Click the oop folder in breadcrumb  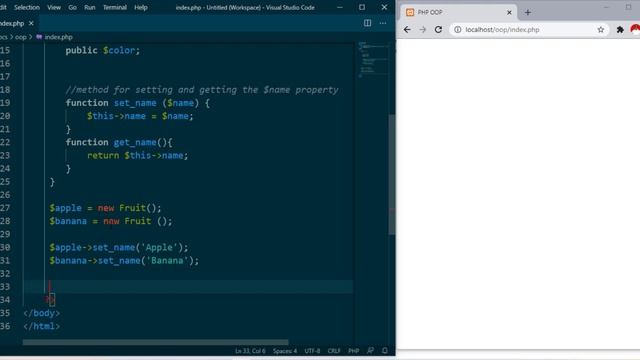point(20,37)
